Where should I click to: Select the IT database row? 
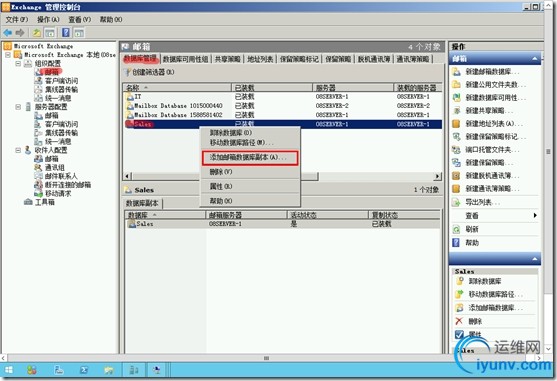[283, 97]
